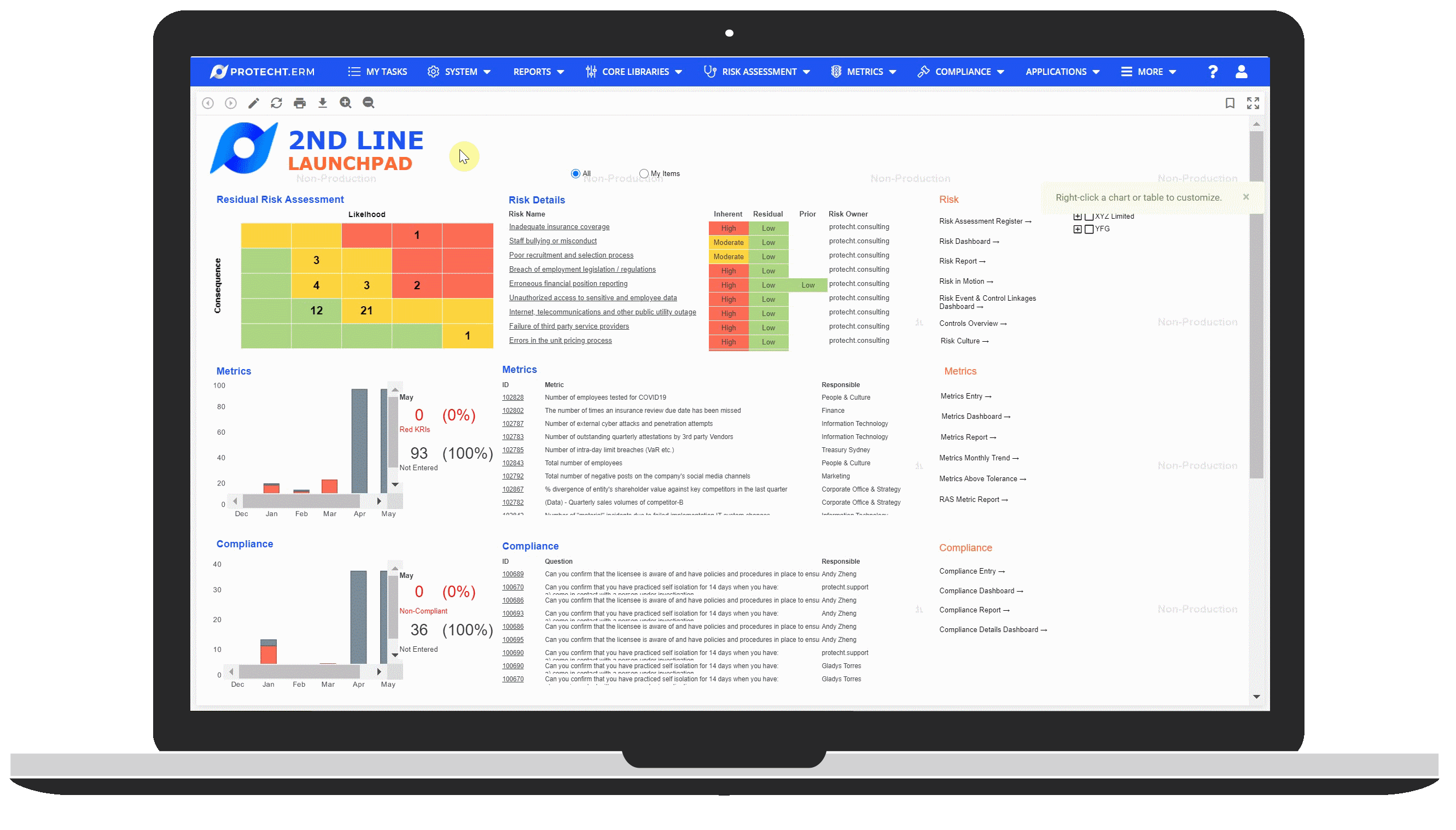The image size is (1456, 830).
Task: Click the print icon in toolbar
Action: tap(300, 102)
